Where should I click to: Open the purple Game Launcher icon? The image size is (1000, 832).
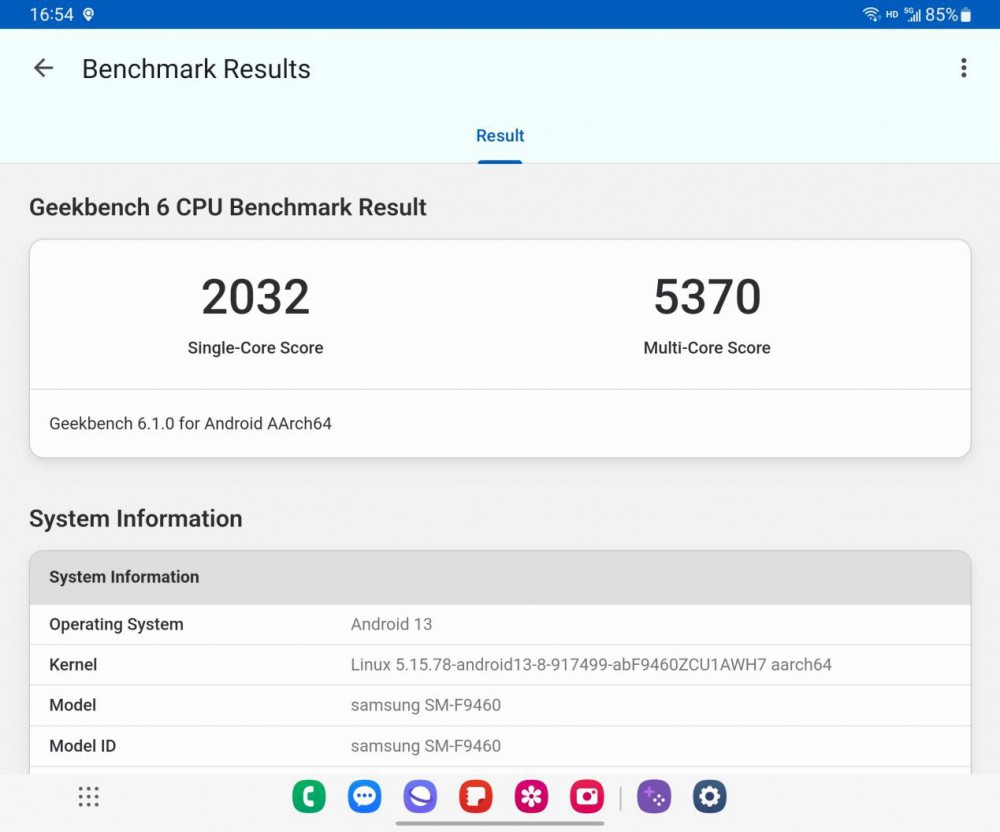tap(654, 796)
